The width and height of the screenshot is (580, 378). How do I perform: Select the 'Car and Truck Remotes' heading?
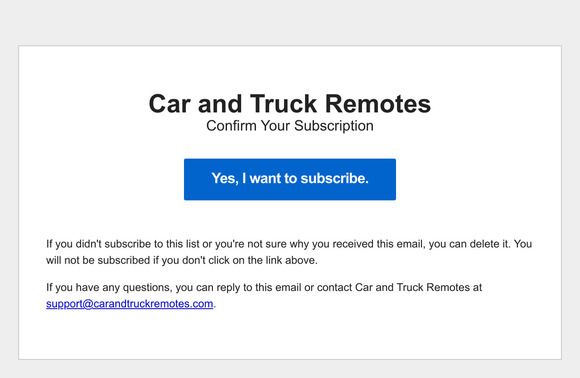point(290,104)
